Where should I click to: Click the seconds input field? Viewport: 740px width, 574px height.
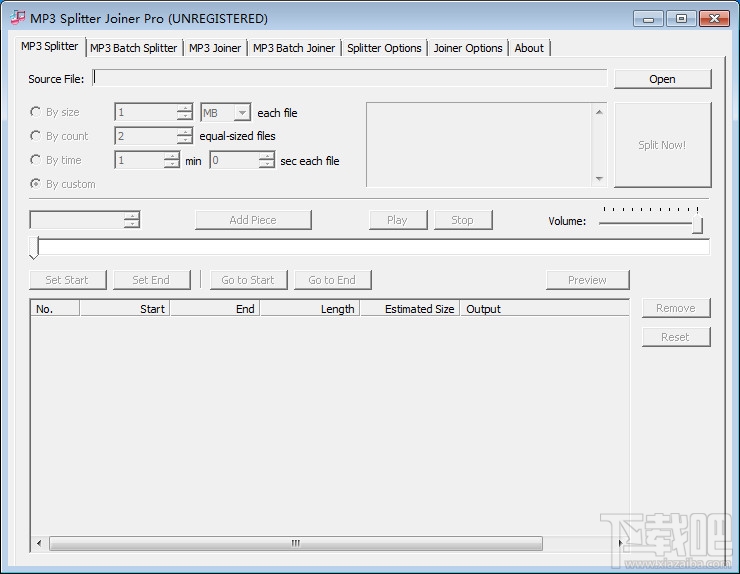[x=235, y=160]
